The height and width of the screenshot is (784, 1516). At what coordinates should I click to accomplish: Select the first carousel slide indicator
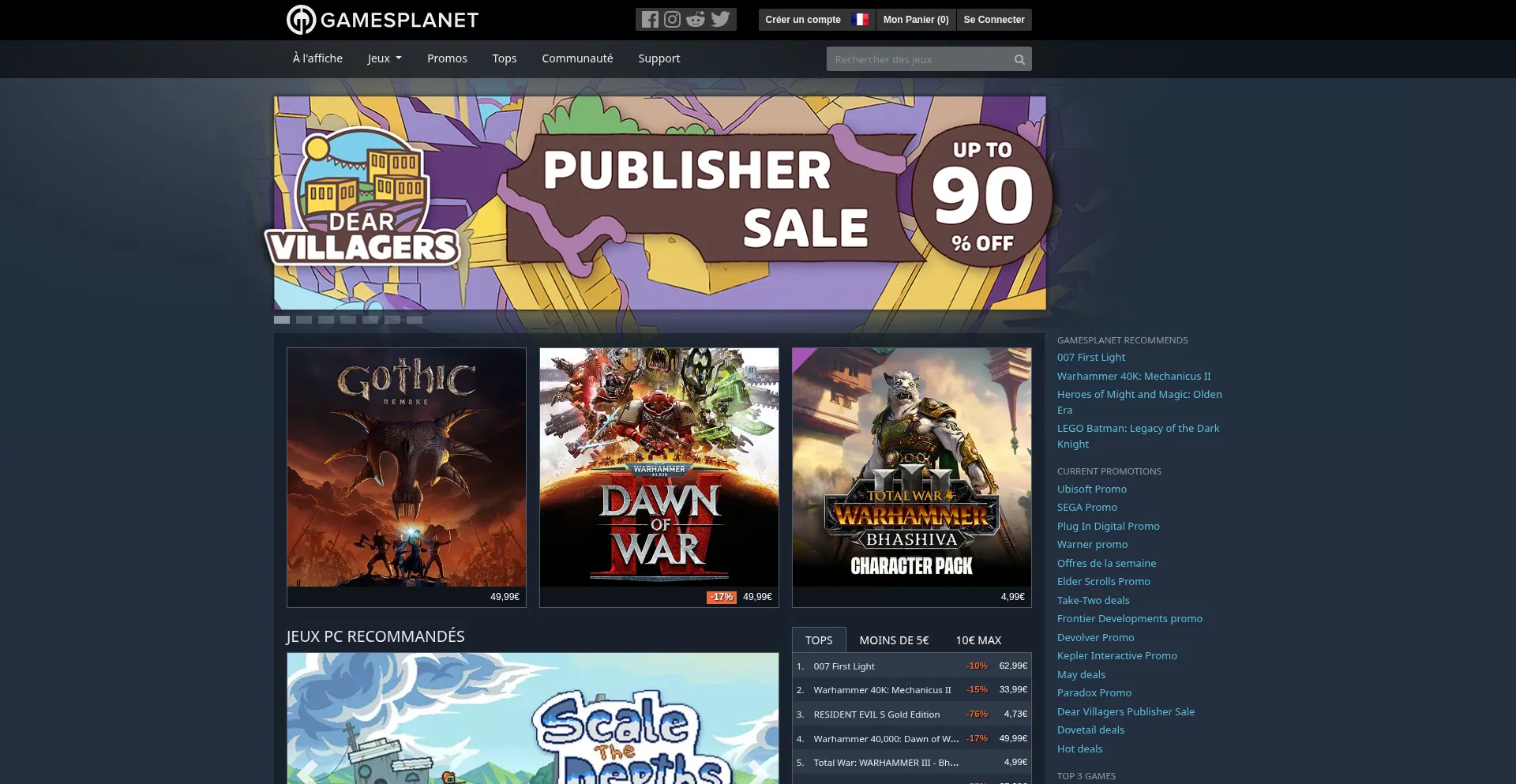coord(282,320)
